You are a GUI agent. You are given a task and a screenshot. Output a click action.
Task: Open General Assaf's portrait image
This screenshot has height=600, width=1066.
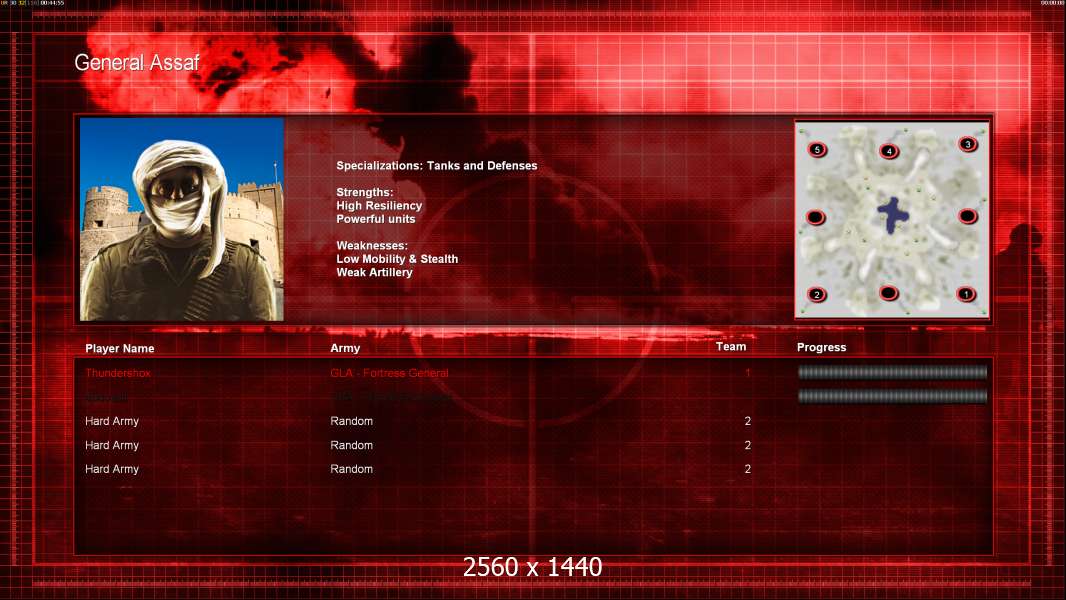point(182,219)
